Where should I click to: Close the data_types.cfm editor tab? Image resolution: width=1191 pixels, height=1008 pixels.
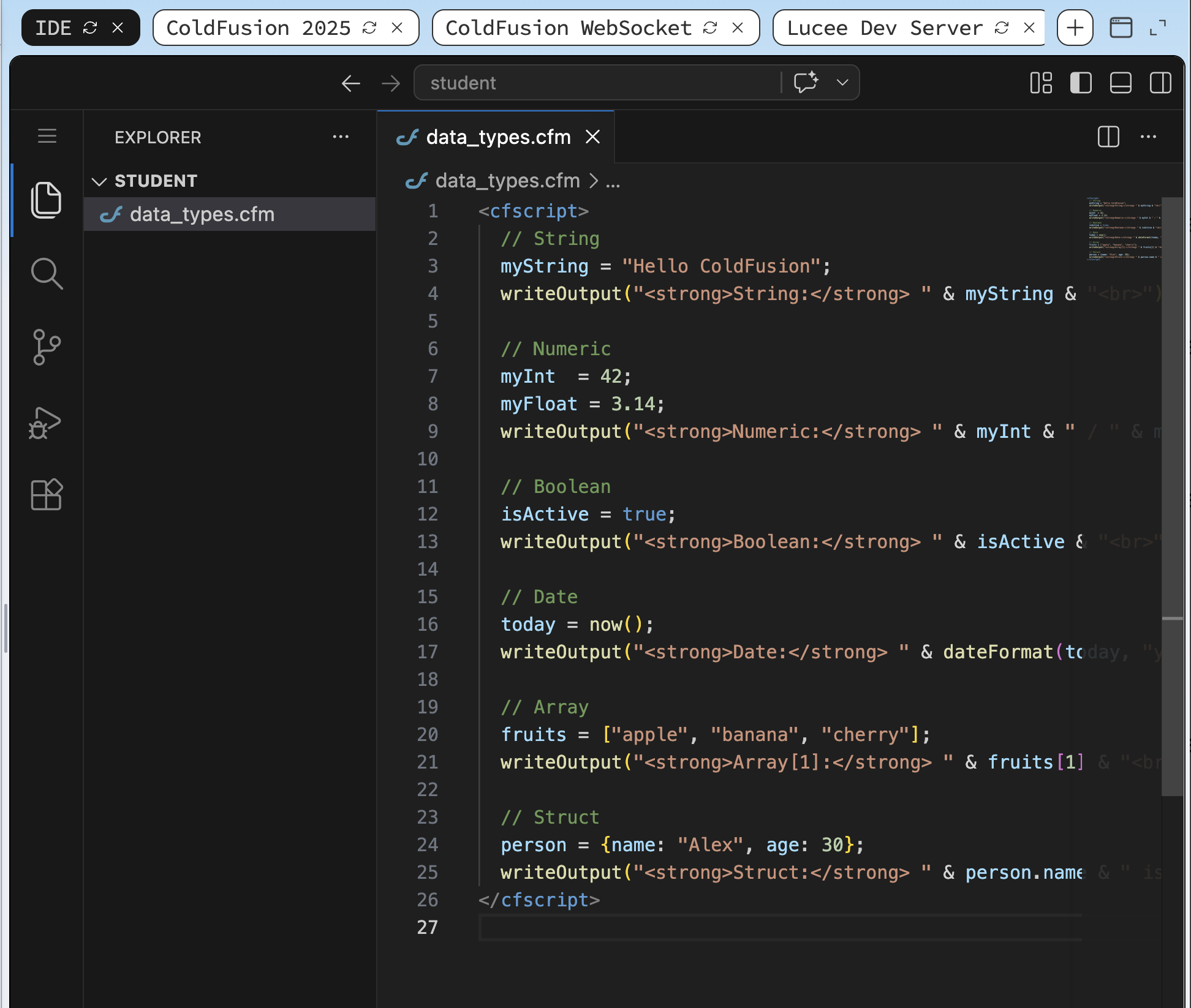pyautogui.click(x=592, y=137)
